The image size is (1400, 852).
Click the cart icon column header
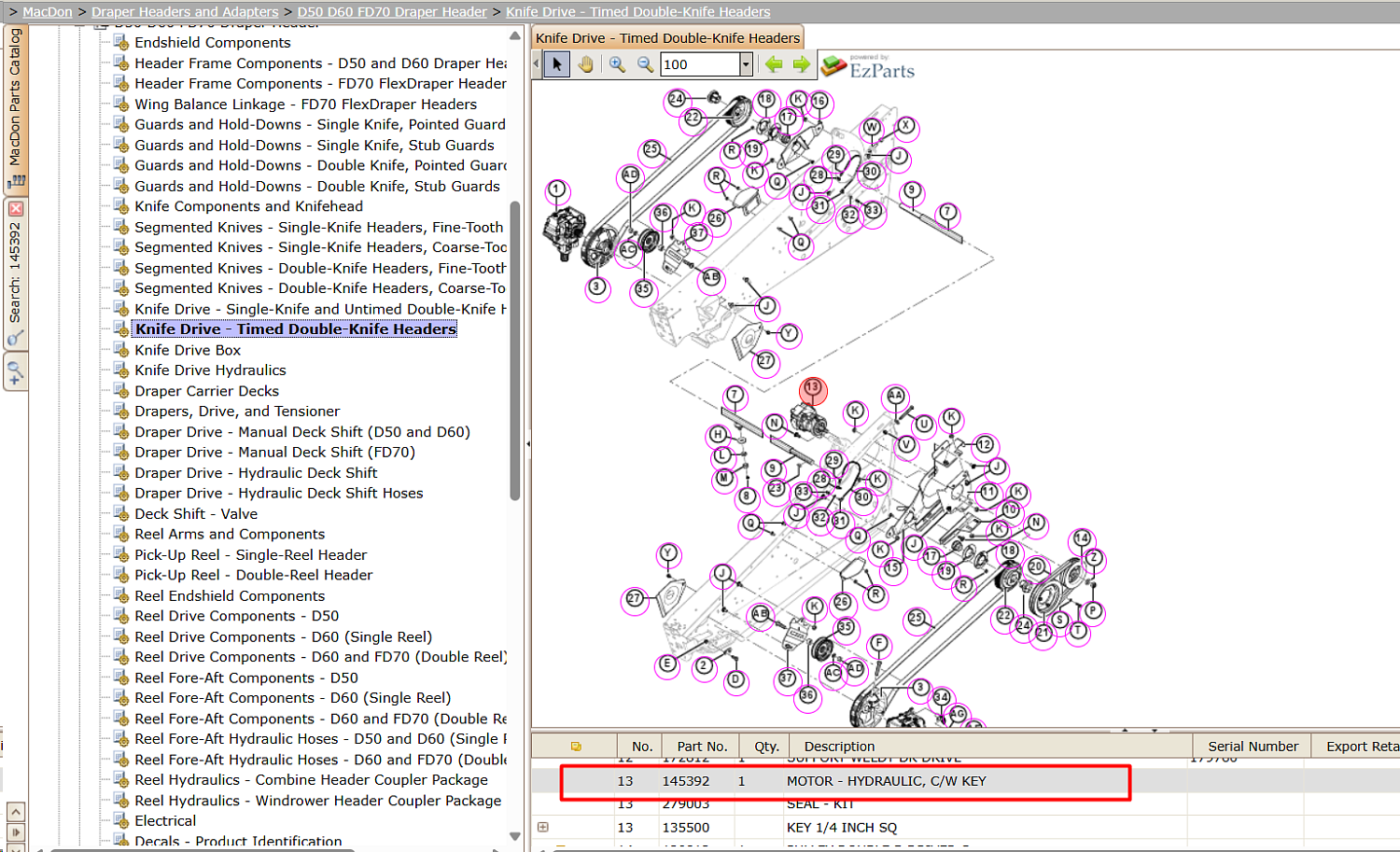pos(576,747)
